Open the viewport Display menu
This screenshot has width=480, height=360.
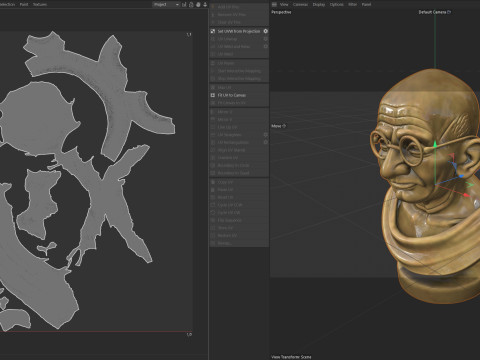point(319,4)
